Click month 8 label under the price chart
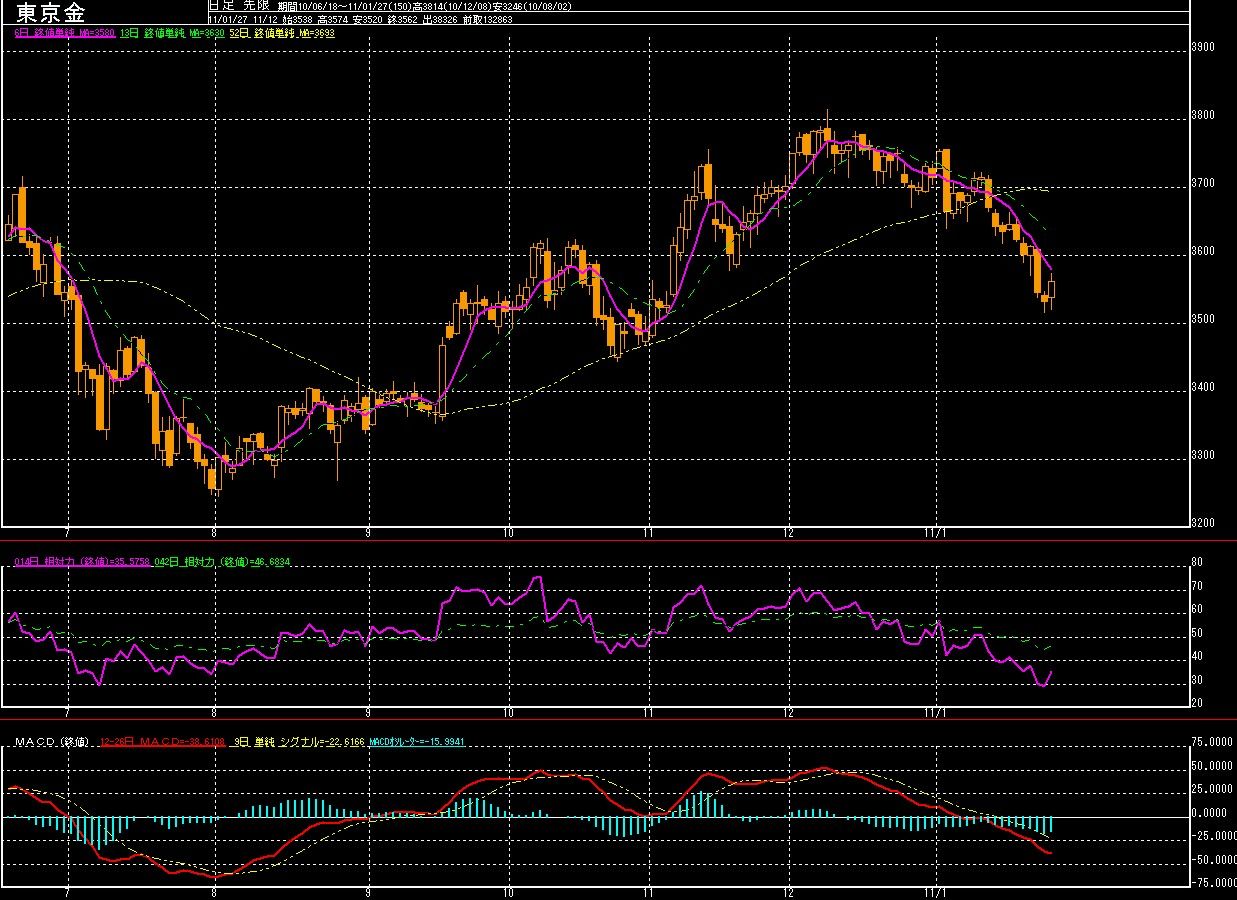This screenshot has height=900, width=1237. click(215, 533)
